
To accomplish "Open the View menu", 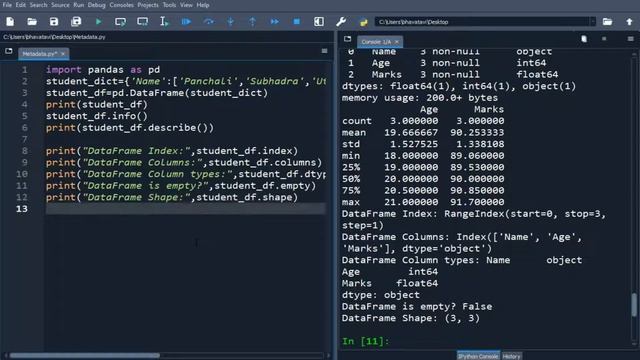I will 186,5.
